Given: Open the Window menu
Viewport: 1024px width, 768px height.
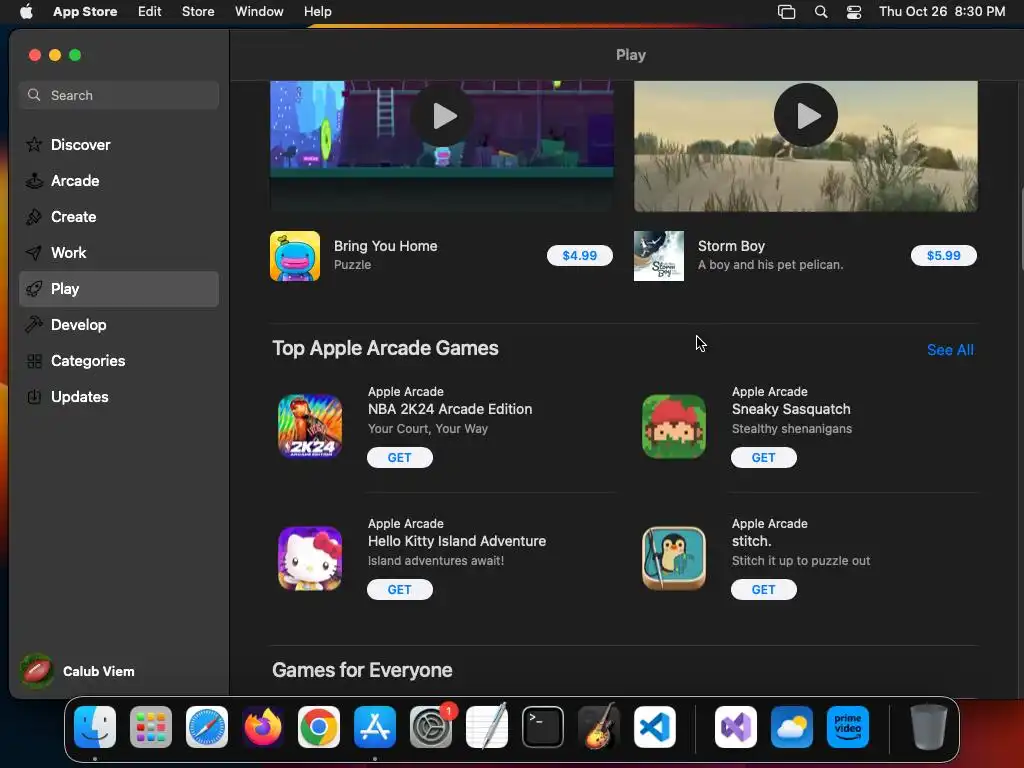Looking at the screenshot, I should (x=259, y=12).
